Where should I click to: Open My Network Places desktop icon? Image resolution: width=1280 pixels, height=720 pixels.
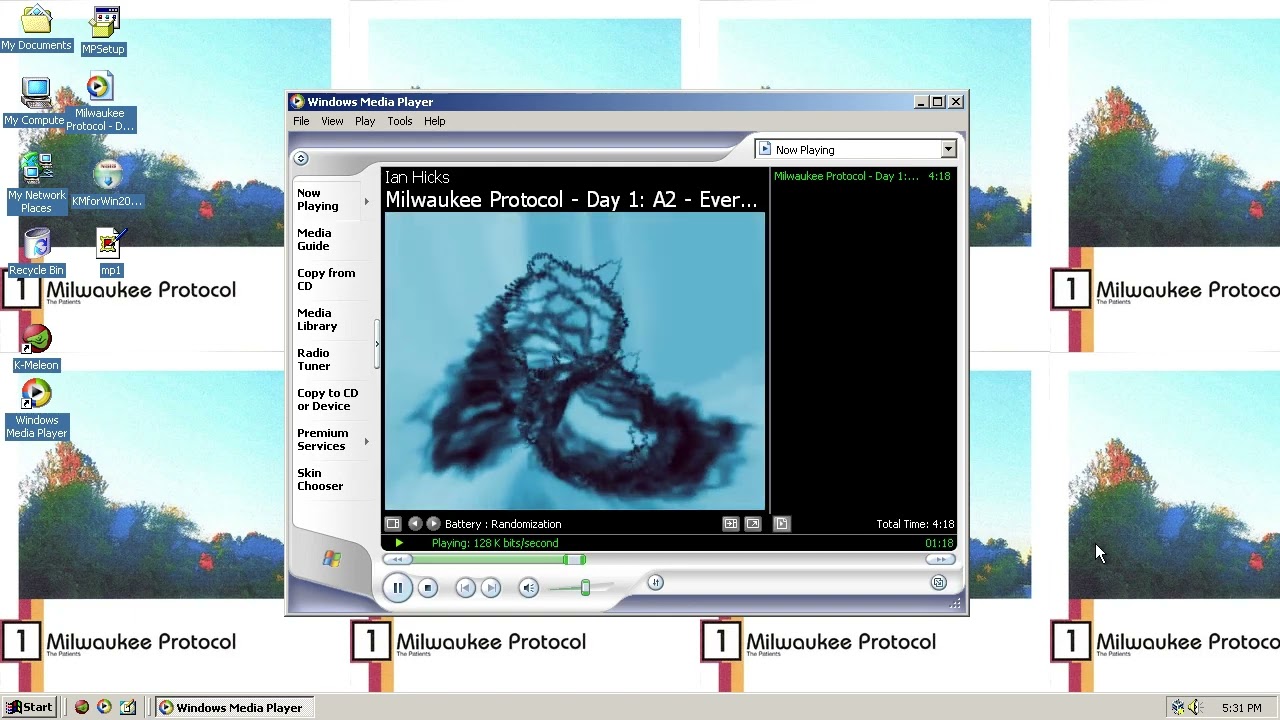click(x=36, y=184)
